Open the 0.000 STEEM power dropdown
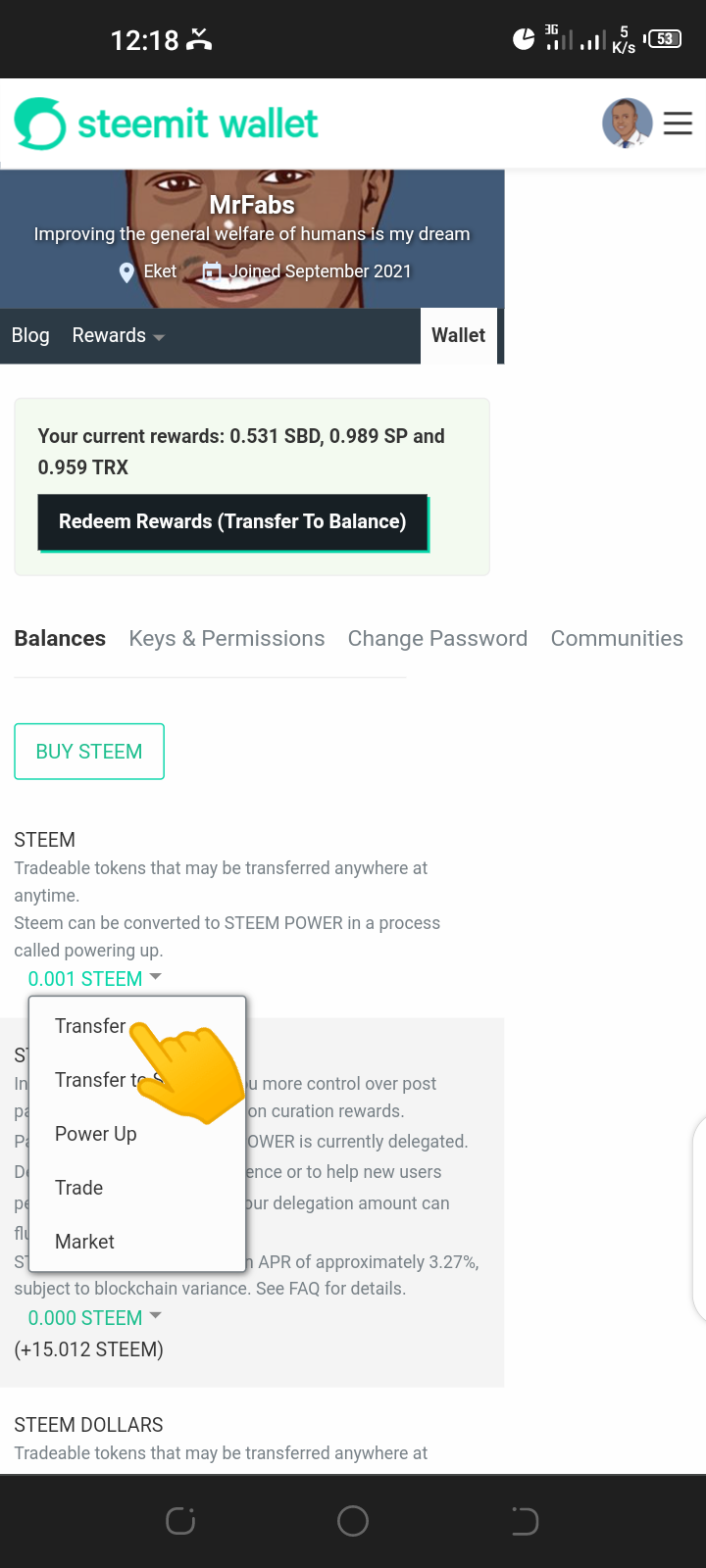706x1568 pixels. (94, 1318)
